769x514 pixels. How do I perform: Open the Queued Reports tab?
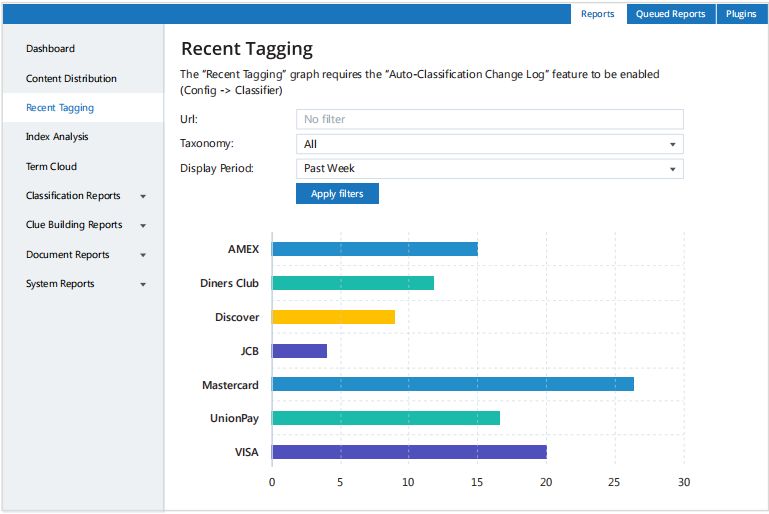[670, 14]
